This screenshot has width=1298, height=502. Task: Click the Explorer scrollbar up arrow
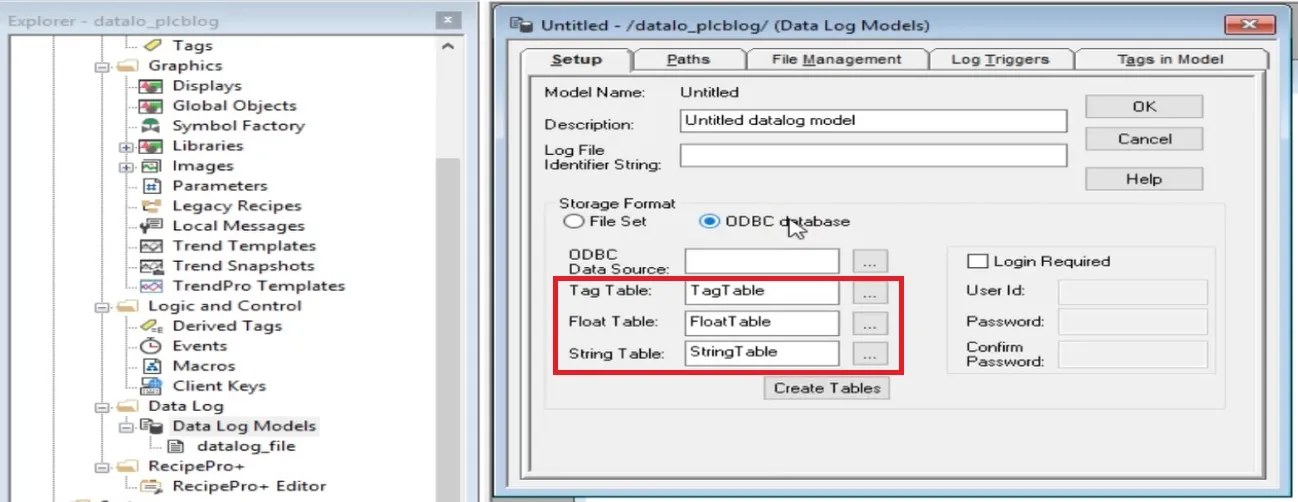pyautogui.click(x=447, y=47)
